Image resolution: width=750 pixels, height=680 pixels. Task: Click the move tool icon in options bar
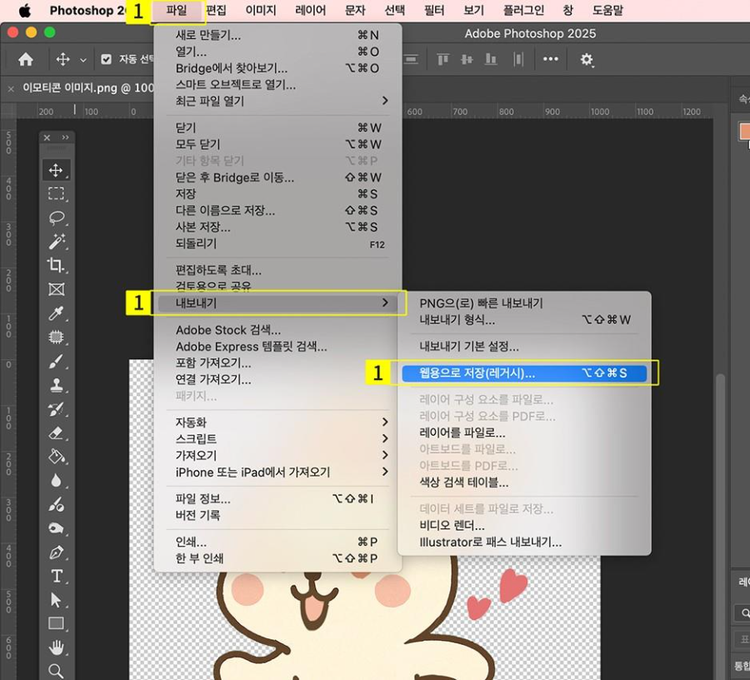pyautogui.click(x=63, y=59)
